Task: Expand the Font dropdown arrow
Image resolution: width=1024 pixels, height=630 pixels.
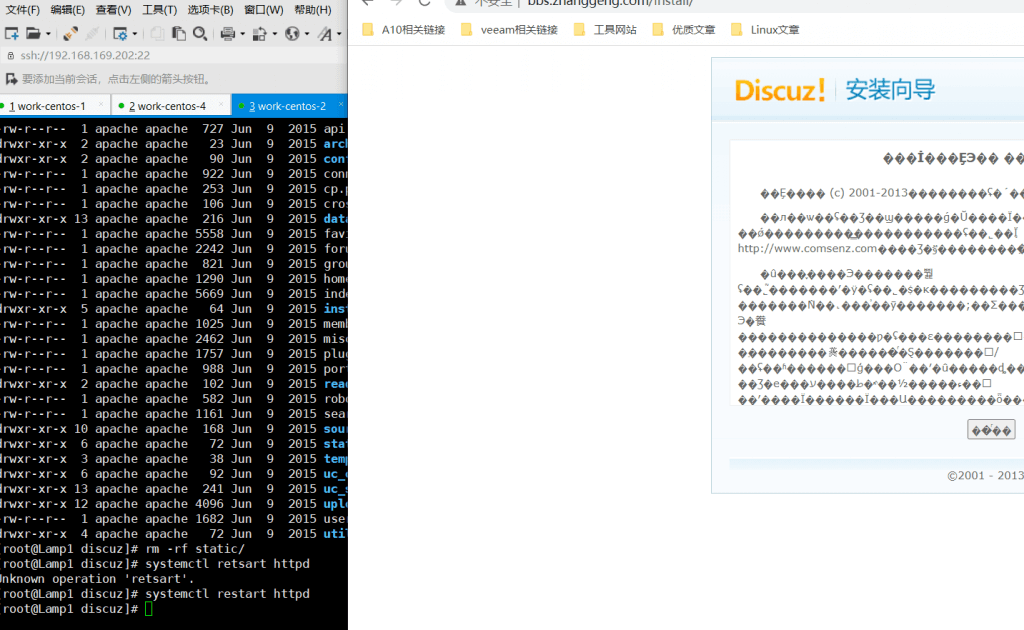Action: coord(339,34)
